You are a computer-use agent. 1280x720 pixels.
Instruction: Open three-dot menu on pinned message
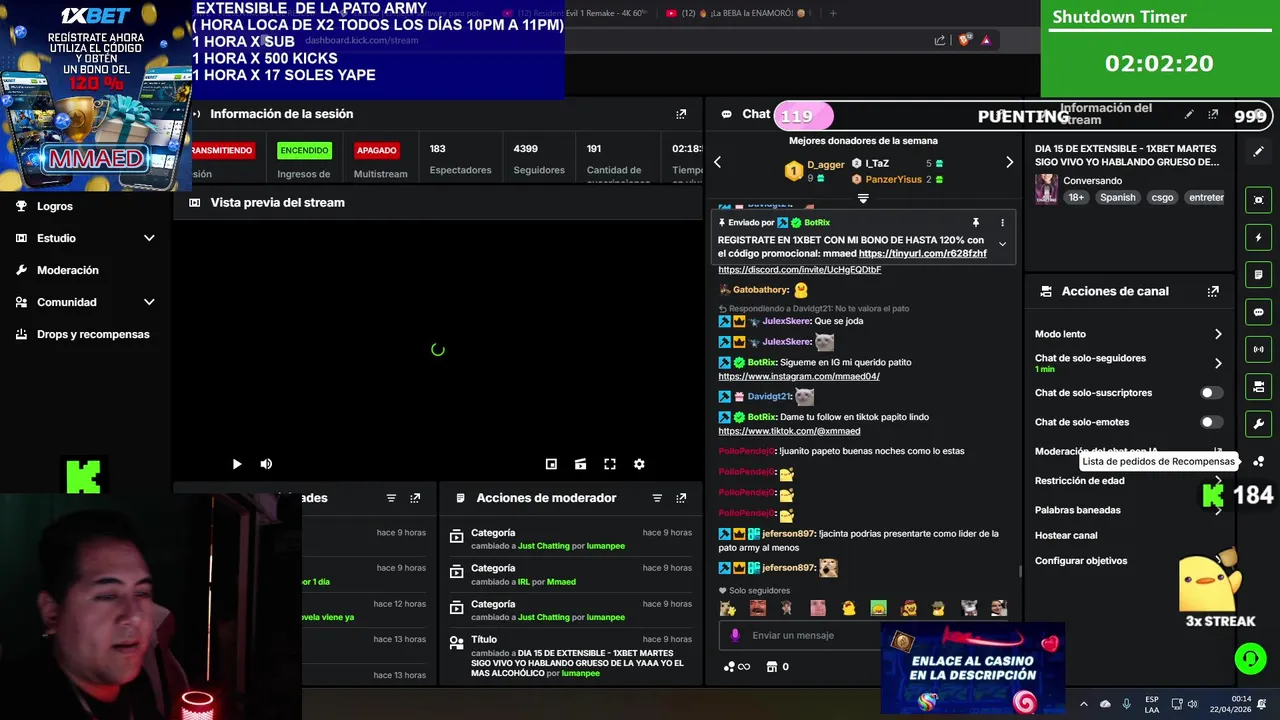pos(1002,223)
